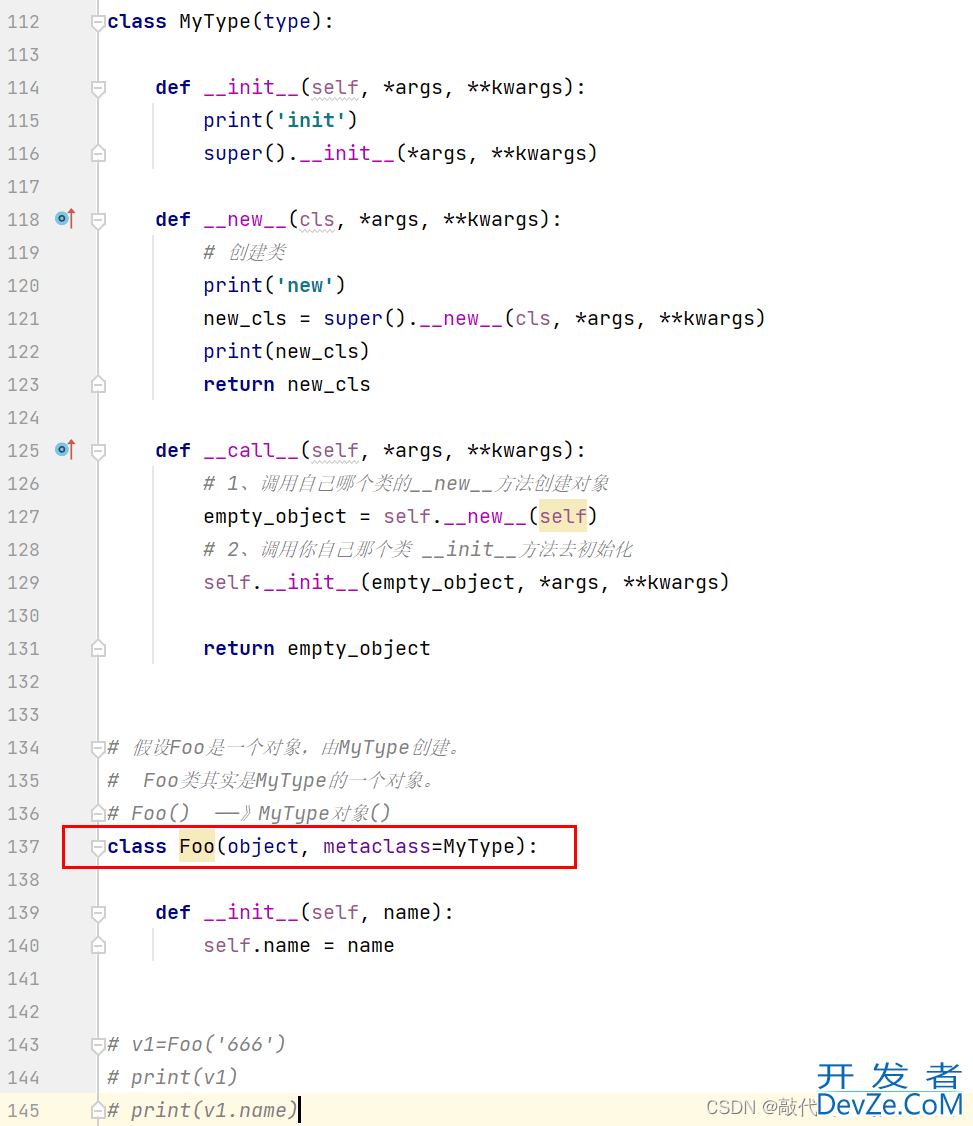Click the cls parameter on line 118
973x1126 pixels.
click(317, 220)
